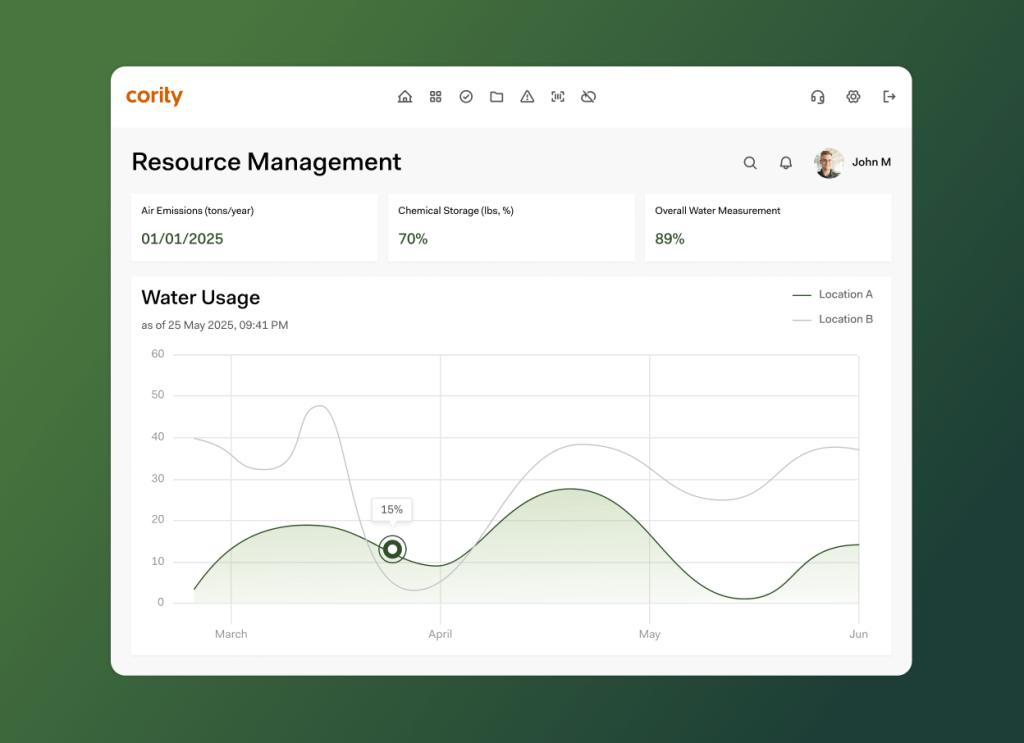Open the Air Emissions date selector
Screen dimensions: 1024x743
point(181,239)
